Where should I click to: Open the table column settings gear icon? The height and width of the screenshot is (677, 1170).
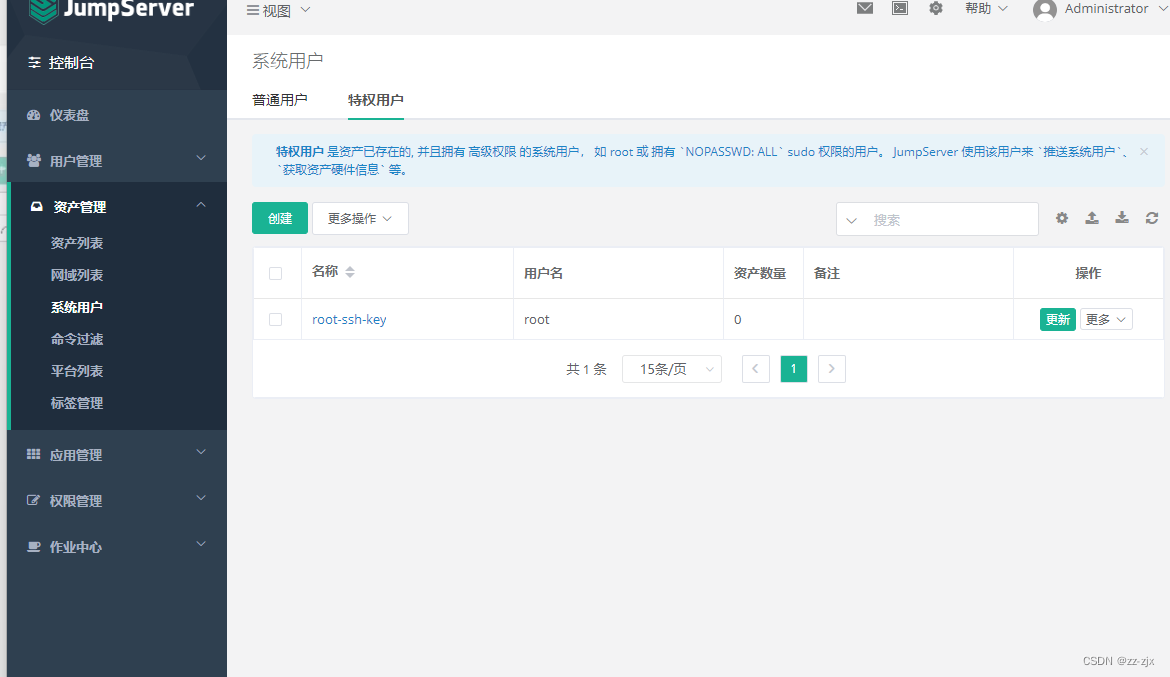pyautogui.click(x=1061, y=217)
